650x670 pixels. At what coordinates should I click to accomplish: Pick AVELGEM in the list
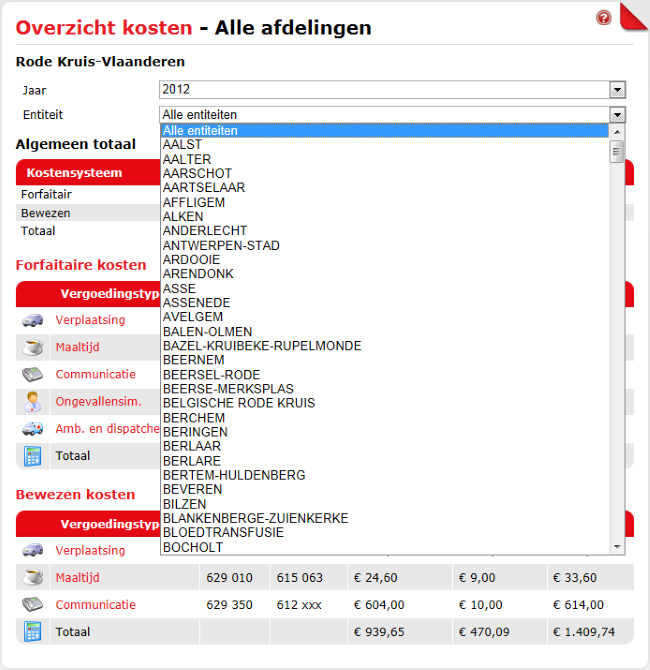click(x=385, y=317)
